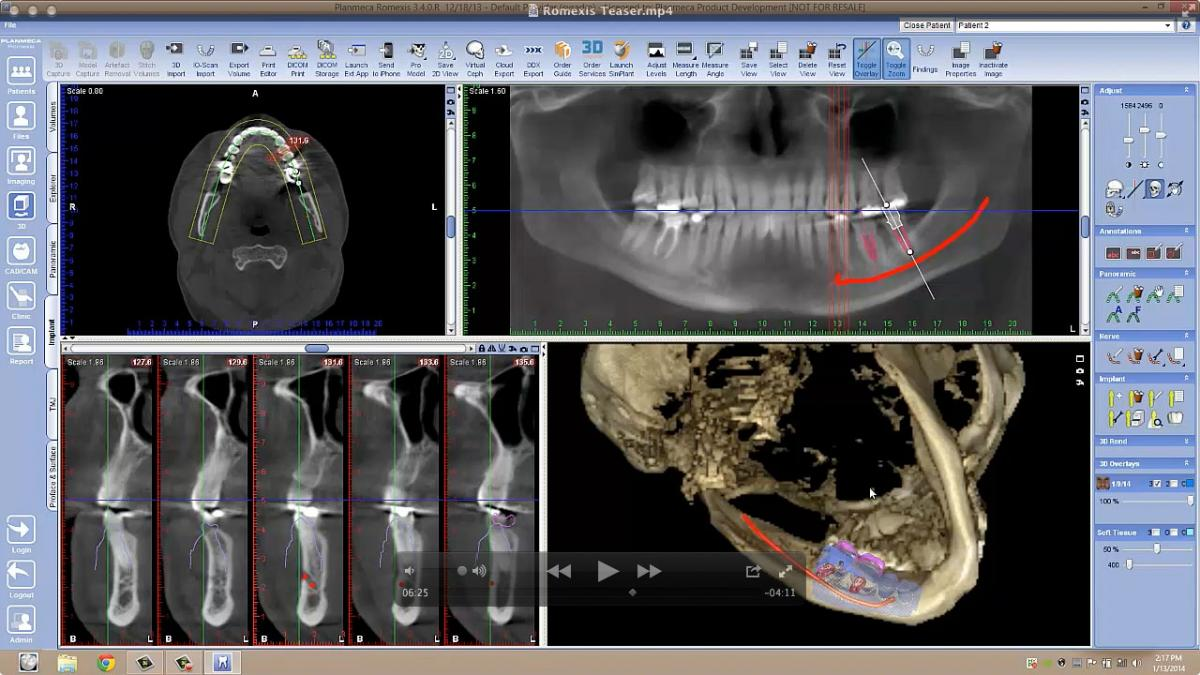Image resolution: width=1200 pixels, height=675 pixels.
Task: Collapse the Nerve panel
Action: click(1187, 336)
